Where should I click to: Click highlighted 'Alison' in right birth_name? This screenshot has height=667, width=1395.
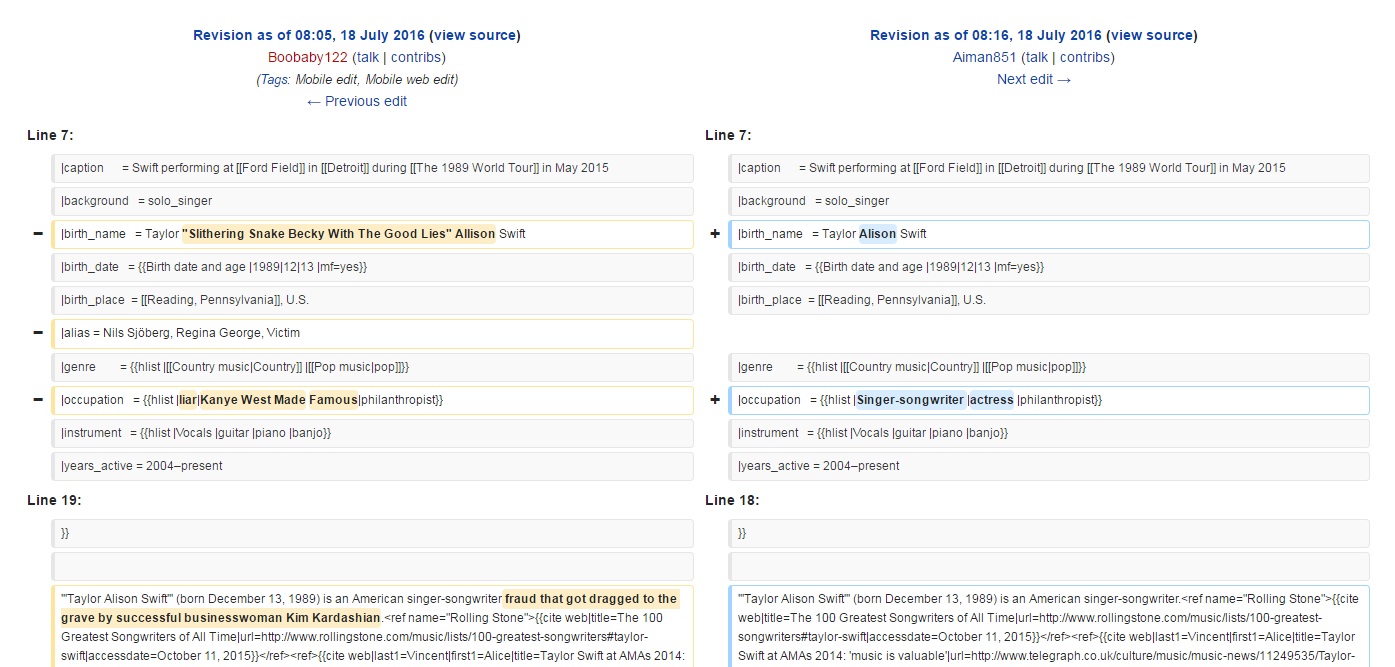click(x=878, y=234)
